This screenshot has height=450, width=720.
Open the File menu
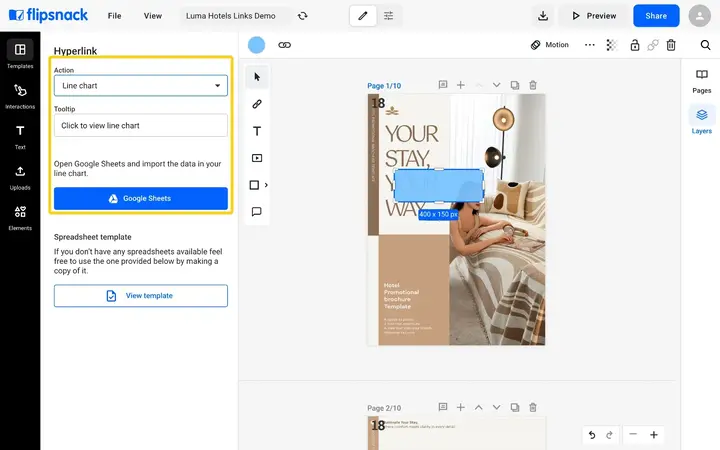point(114,16)
